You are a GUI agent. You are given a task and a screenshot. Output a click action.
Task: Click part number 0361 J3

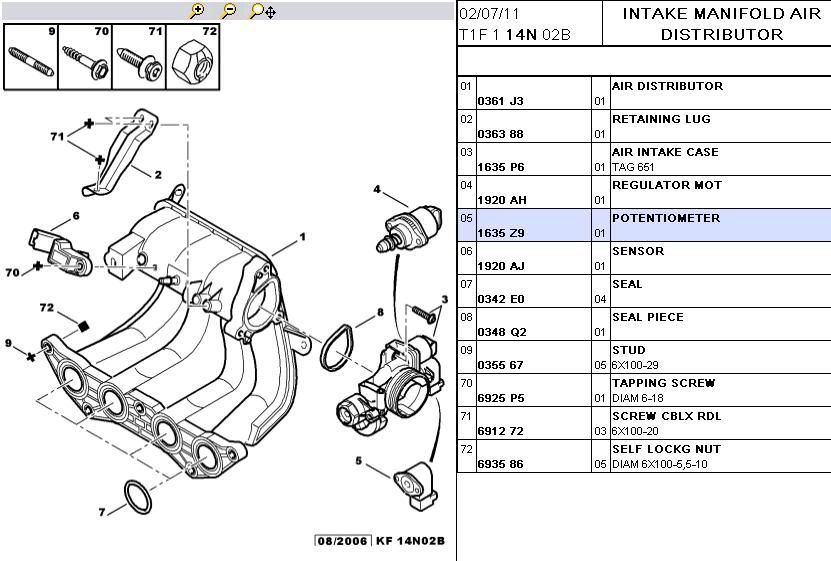[500, 101]
